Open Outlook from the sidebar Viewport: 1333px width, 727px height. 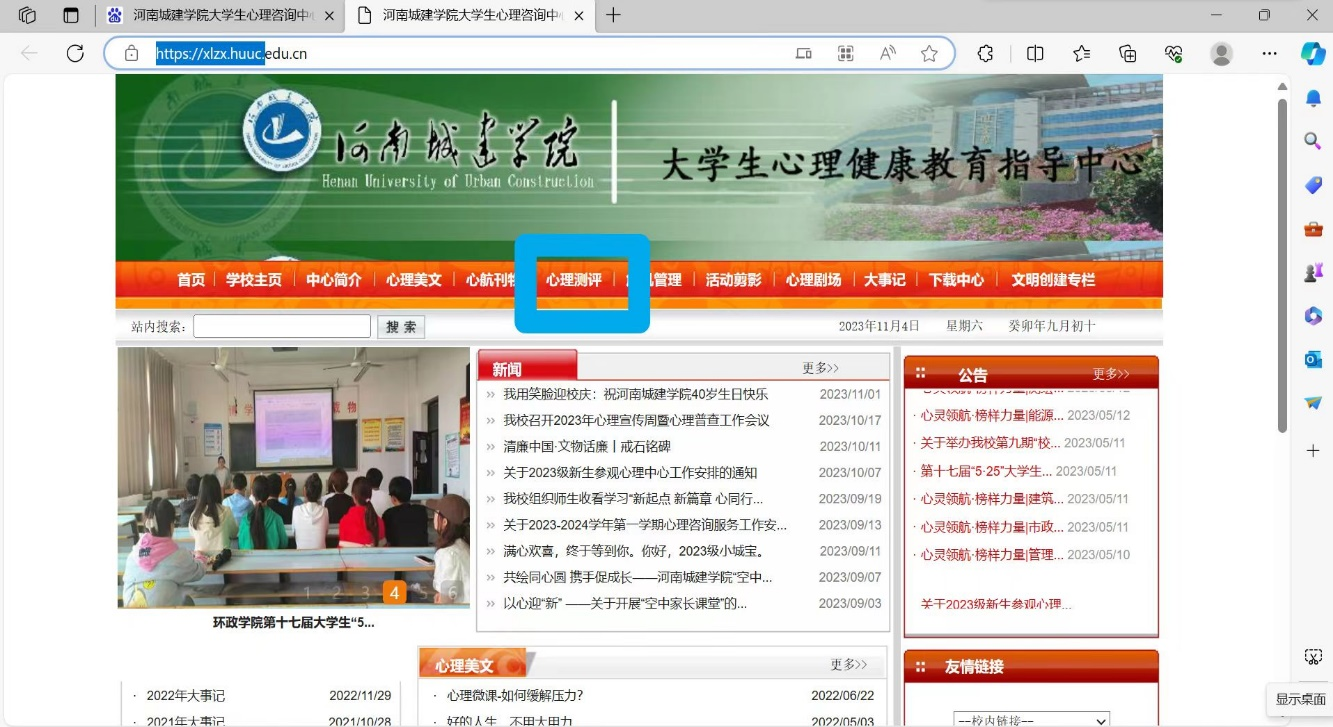[1313, 359]
